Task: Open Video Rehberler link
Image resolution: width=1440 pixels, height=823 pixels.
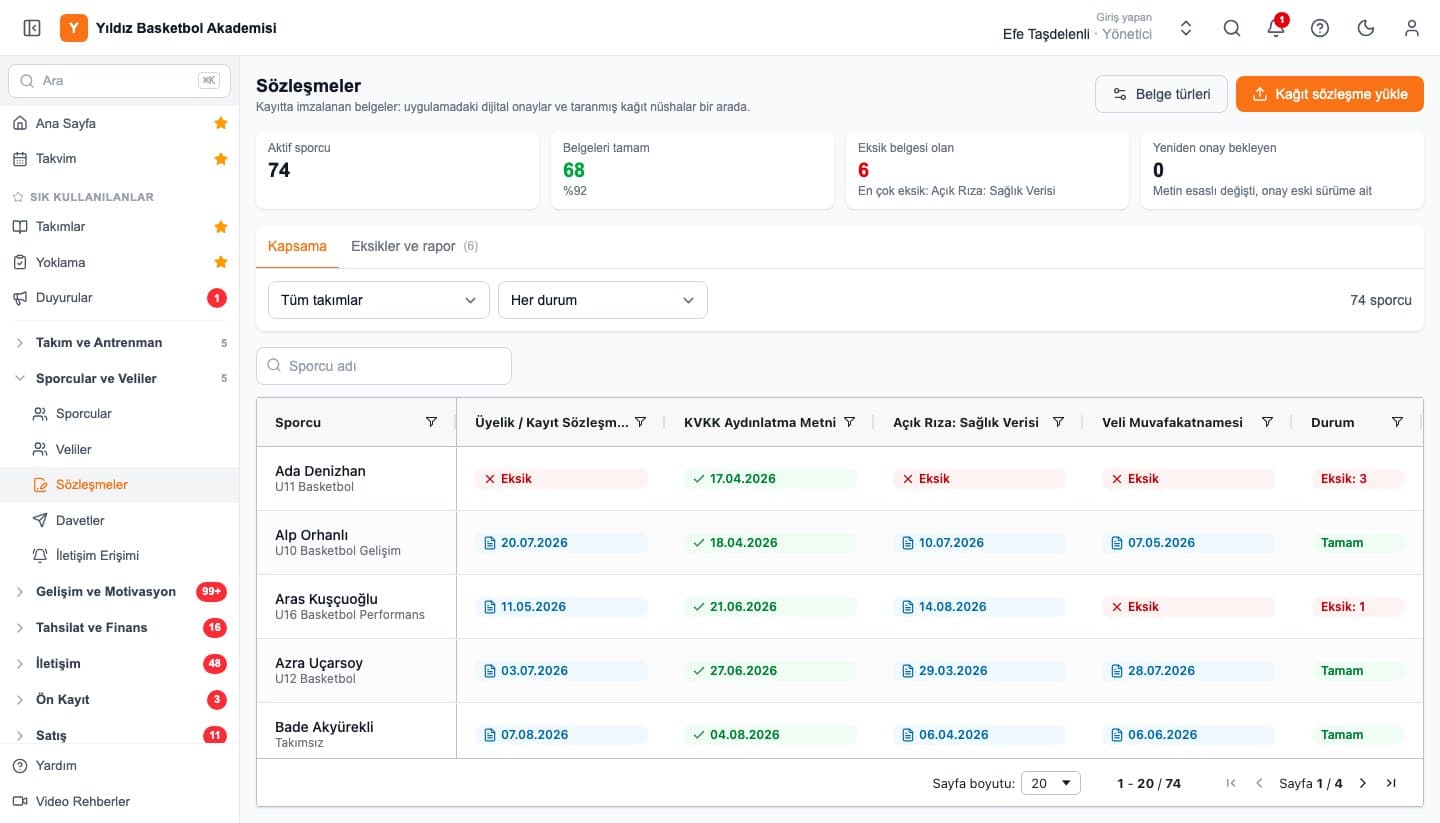Action: click(x=119, y=801)
